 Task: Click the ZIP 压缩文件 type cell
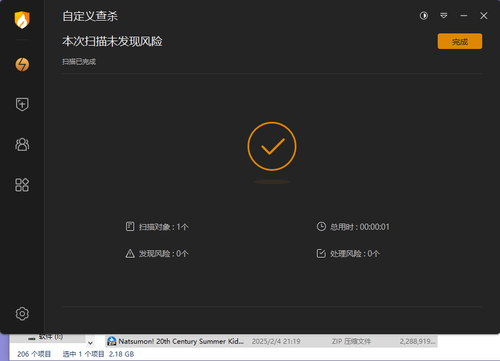(x=351, y=341)
